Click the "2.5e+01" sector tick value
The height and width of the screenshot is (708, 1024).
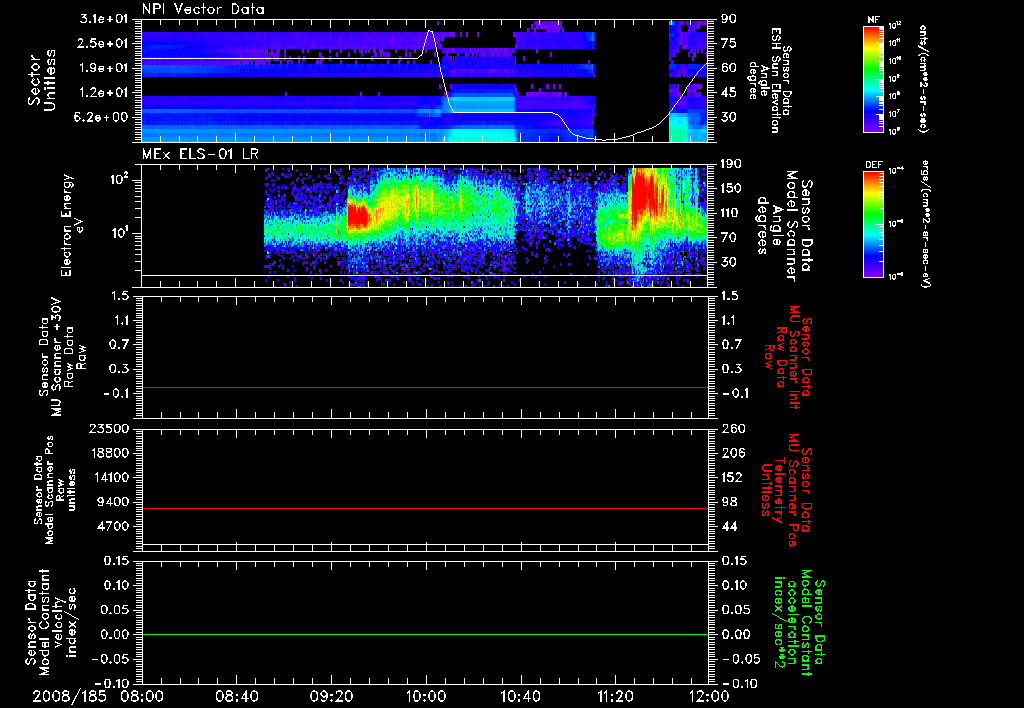click(104, 43)
